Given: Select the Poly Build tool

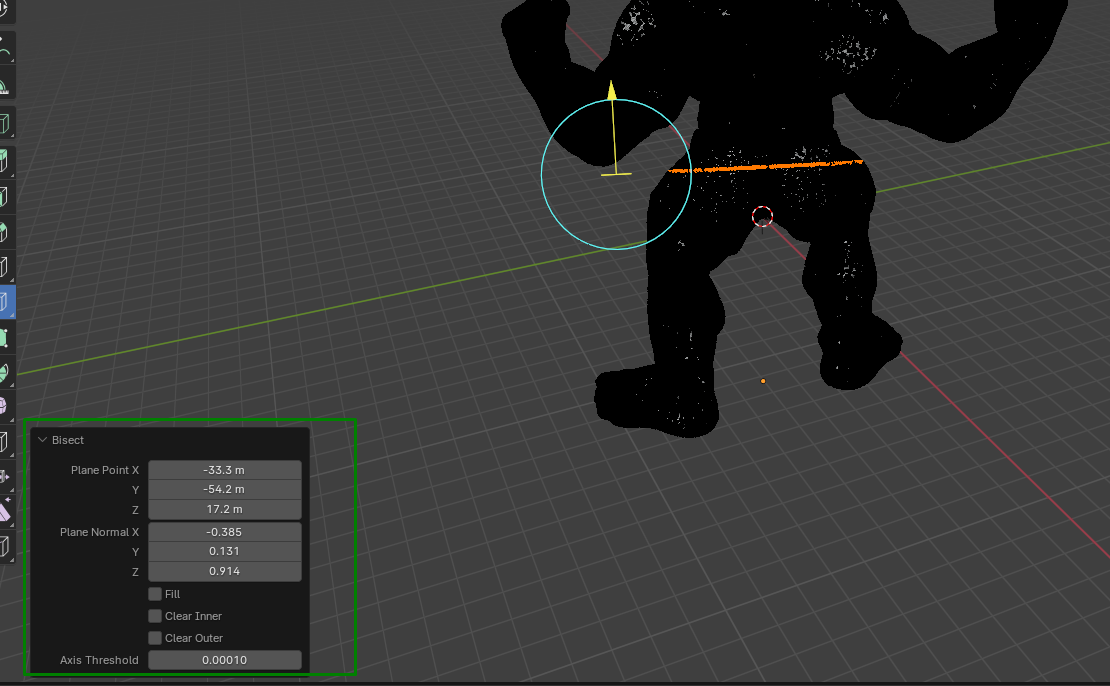Looking at the screenshot, I should tap(4, 338).
